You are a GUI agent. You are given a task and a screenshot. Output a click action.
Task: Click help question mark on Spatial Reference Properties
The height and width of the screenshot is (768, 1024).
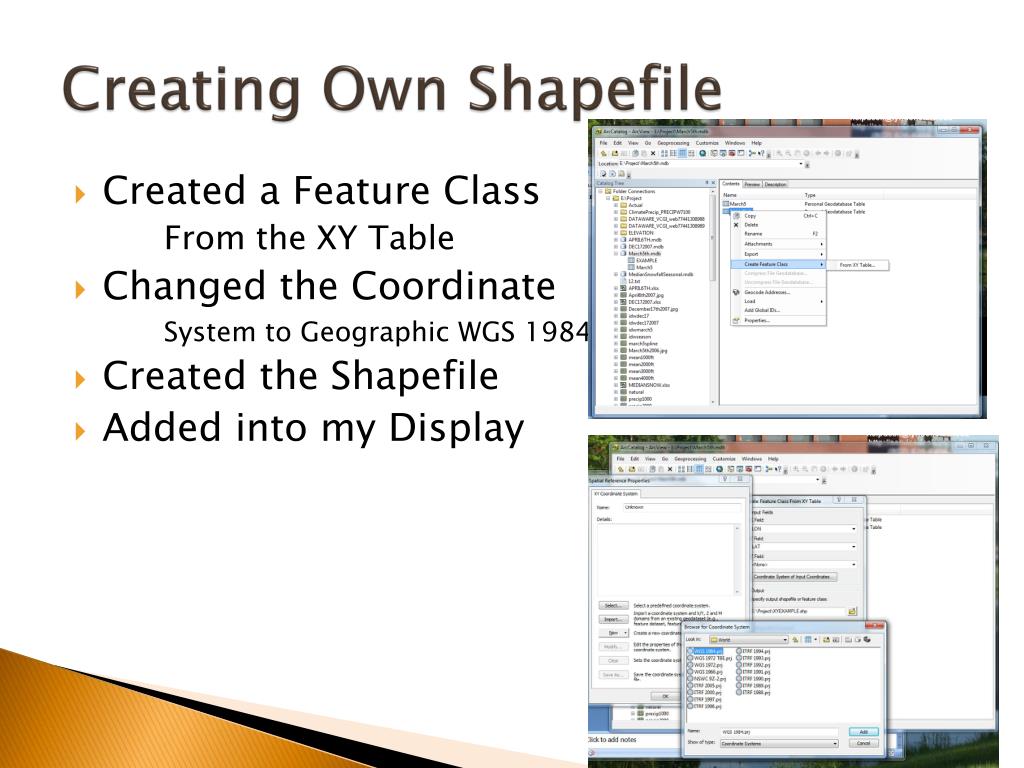pos(725,479)
